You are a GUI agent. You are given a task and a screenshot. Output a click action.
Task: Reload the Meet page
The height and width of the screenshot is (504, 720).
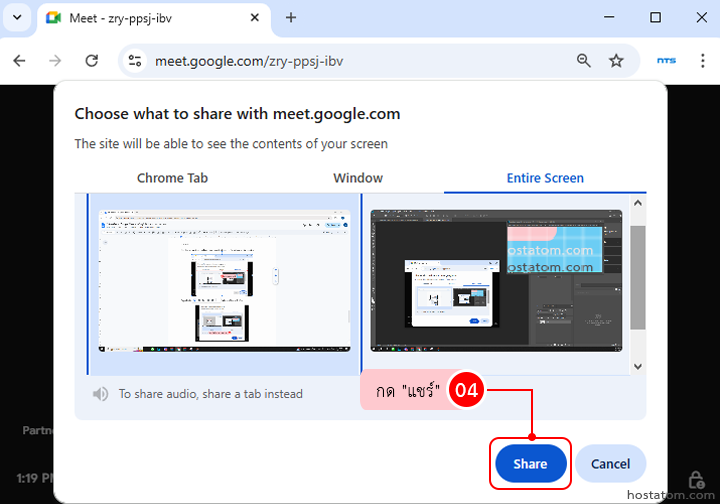click(92, 61)
